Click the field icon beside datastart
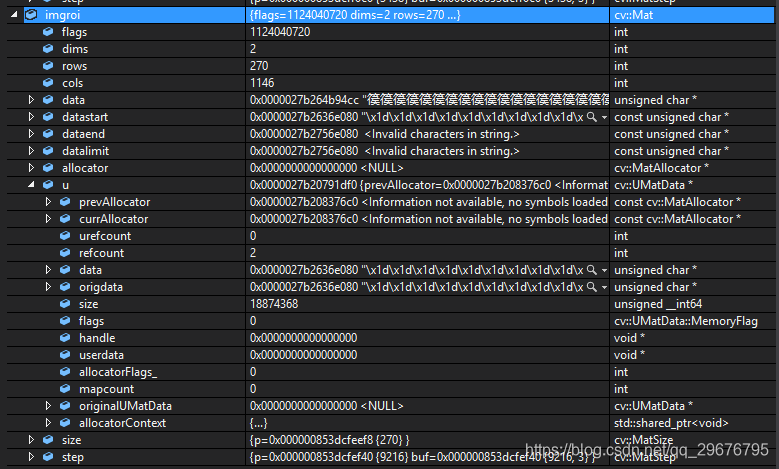Screen dimensions: 779x469 (48, 117)
